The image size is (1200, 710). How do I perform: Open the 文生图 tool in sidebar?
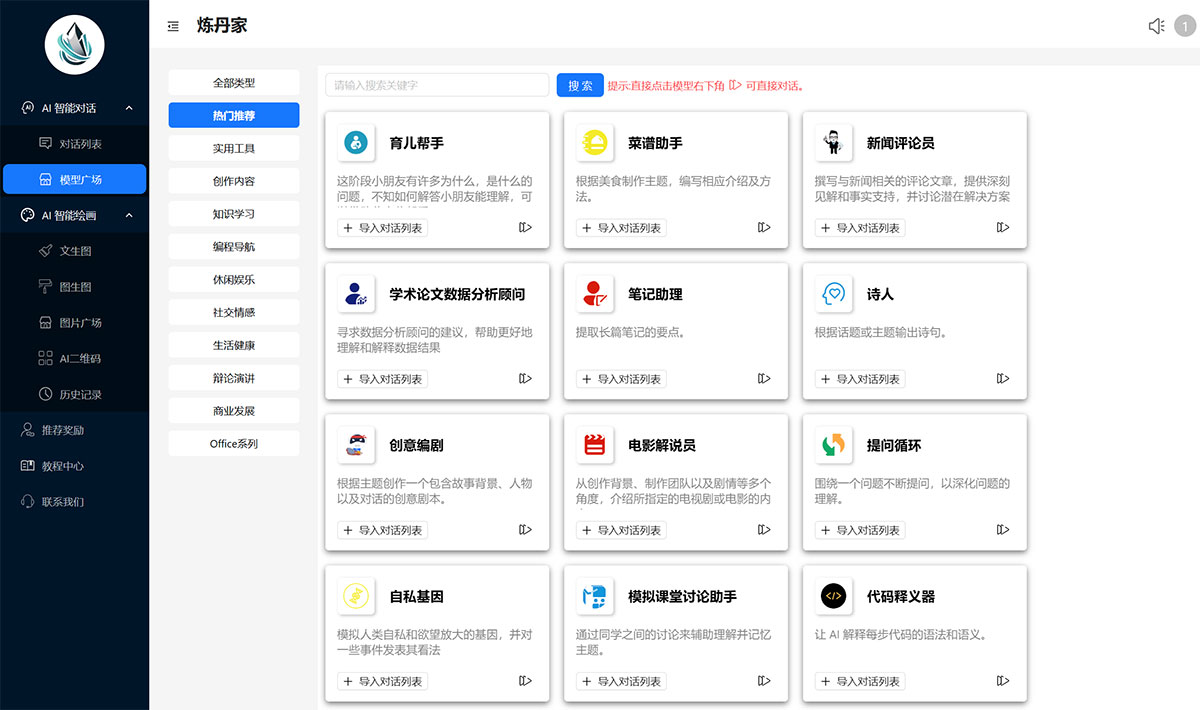point(75,250)
